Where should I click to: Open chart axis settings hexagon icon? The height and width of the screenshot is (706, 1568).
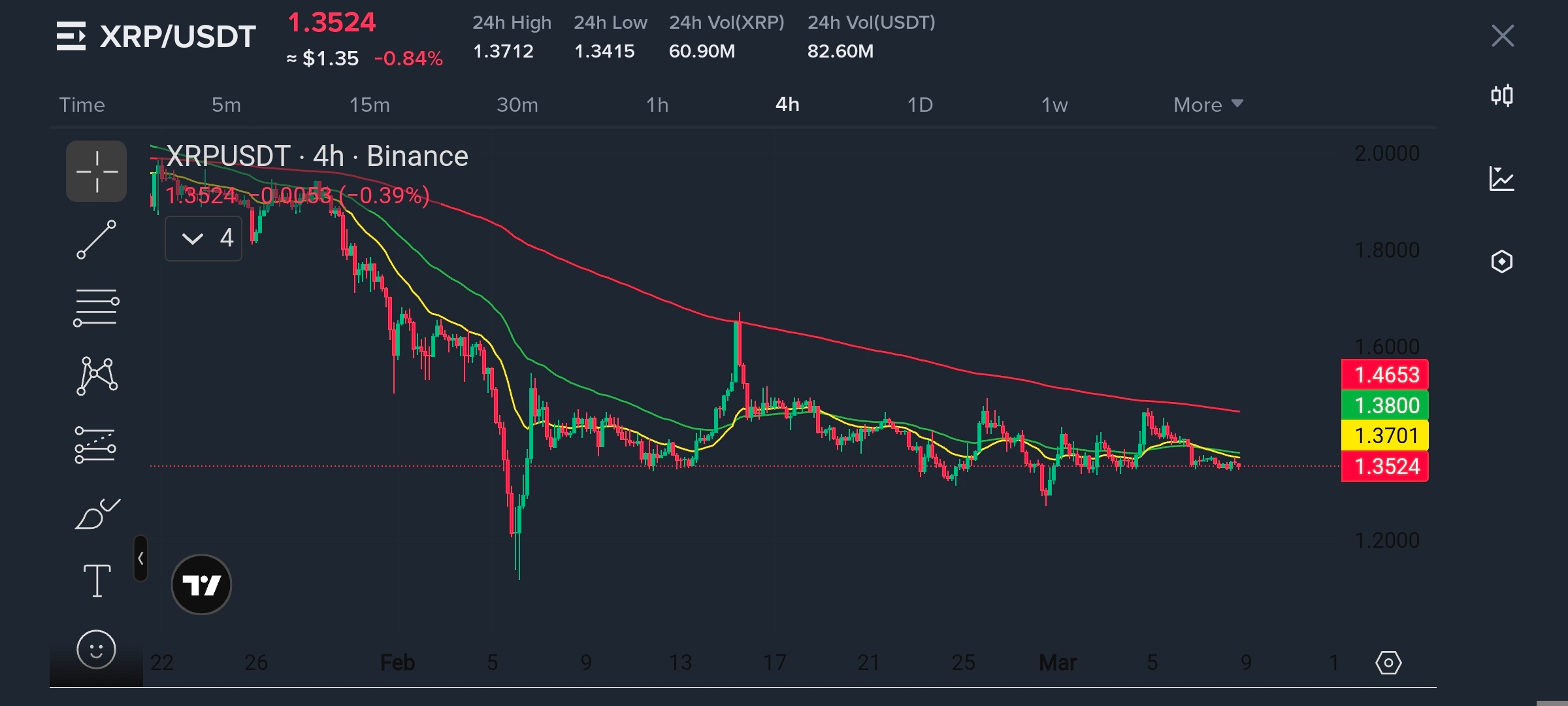coord(1388,663)
